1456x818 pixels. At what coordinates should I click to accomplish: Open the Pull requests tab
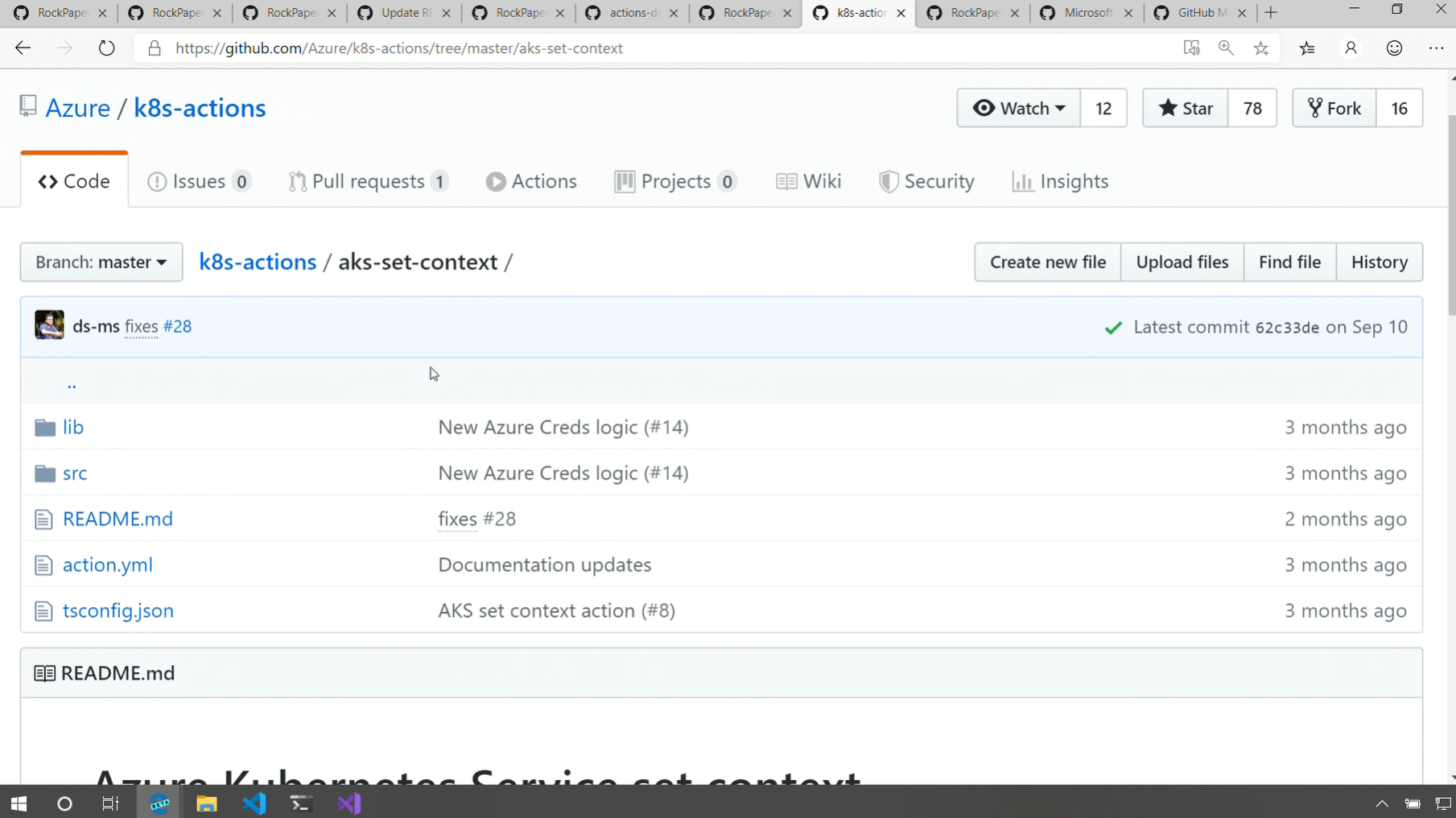(369, 181)
